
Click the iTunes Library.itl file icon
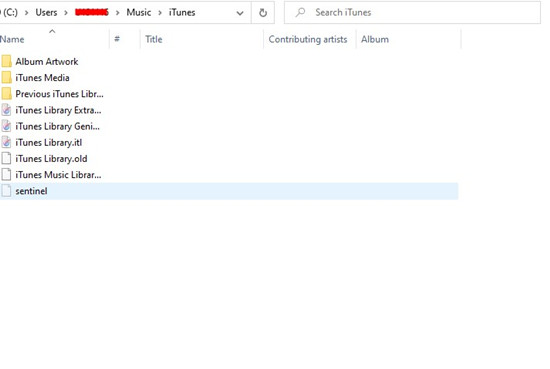(x=6, y=142)
